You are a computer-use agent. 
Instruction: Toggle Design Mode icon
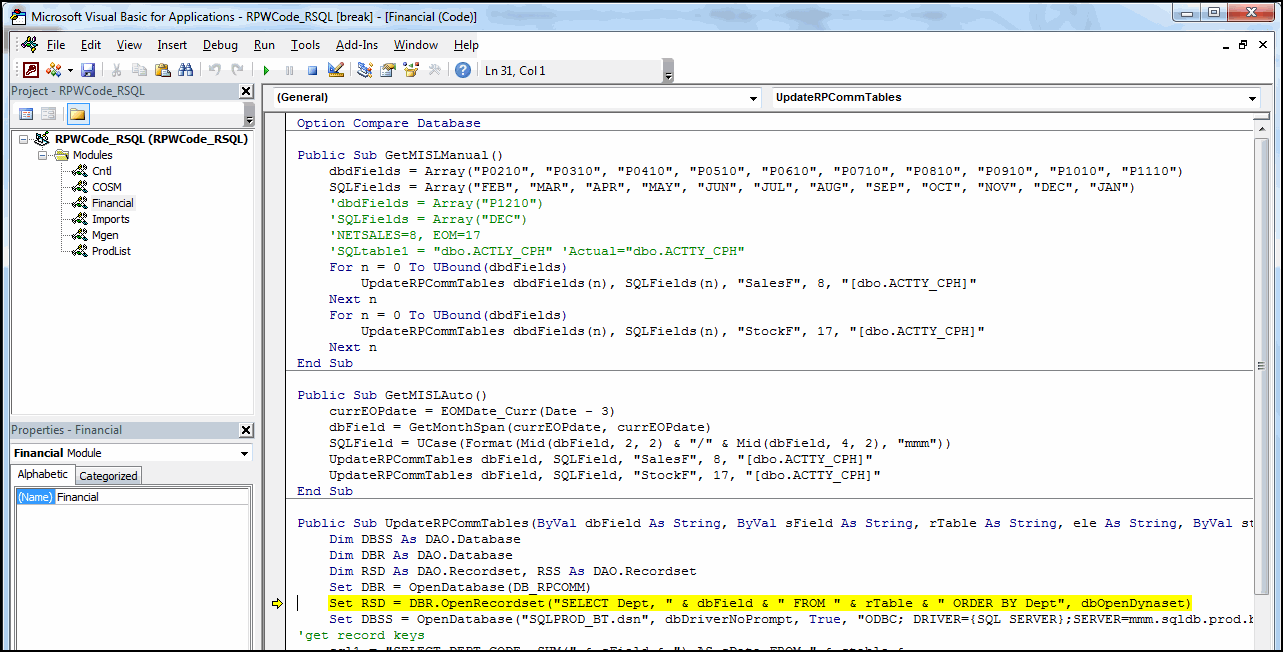(335, 70)
